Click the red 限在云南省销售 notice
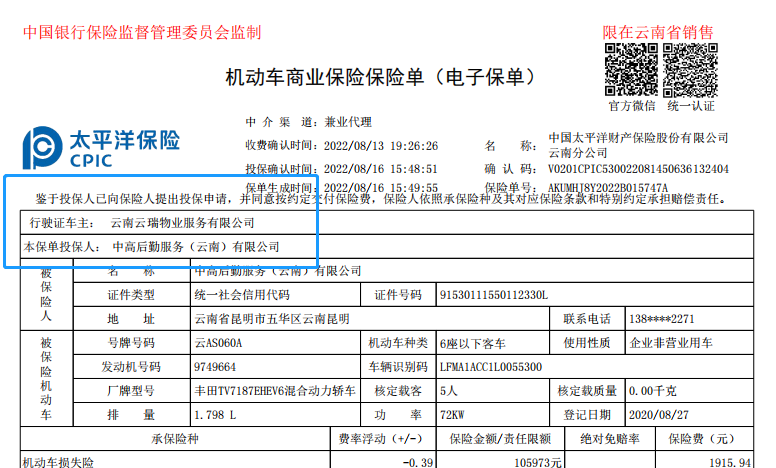 [x=658, y=32]
